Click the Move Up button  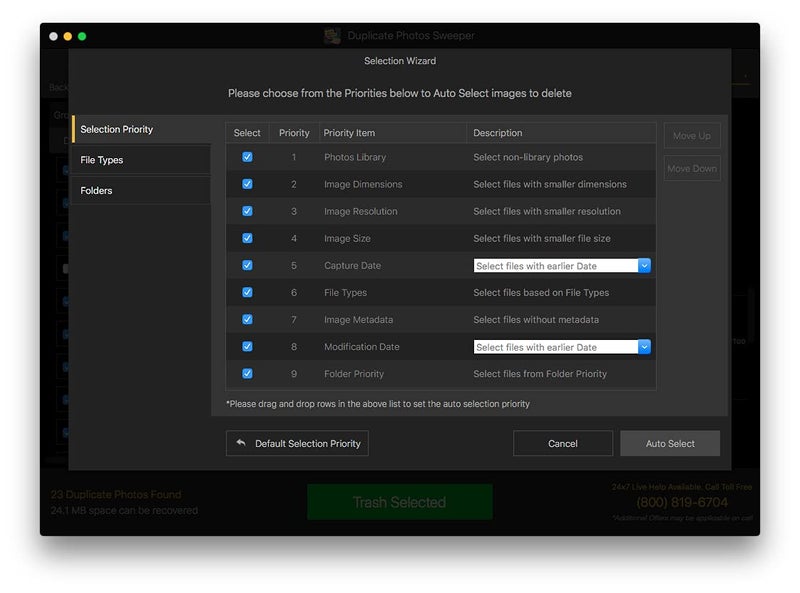(691, 136)
